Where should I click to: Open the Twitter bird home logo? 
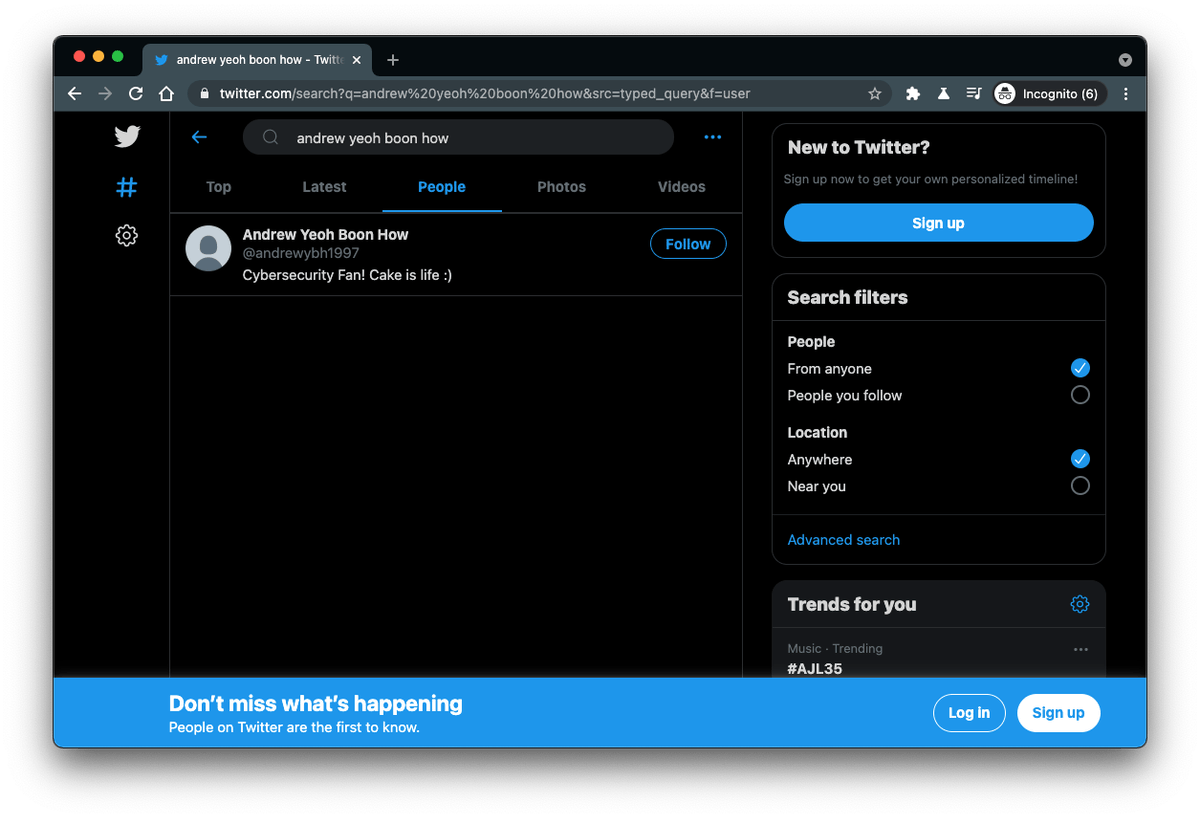point(127,136)
